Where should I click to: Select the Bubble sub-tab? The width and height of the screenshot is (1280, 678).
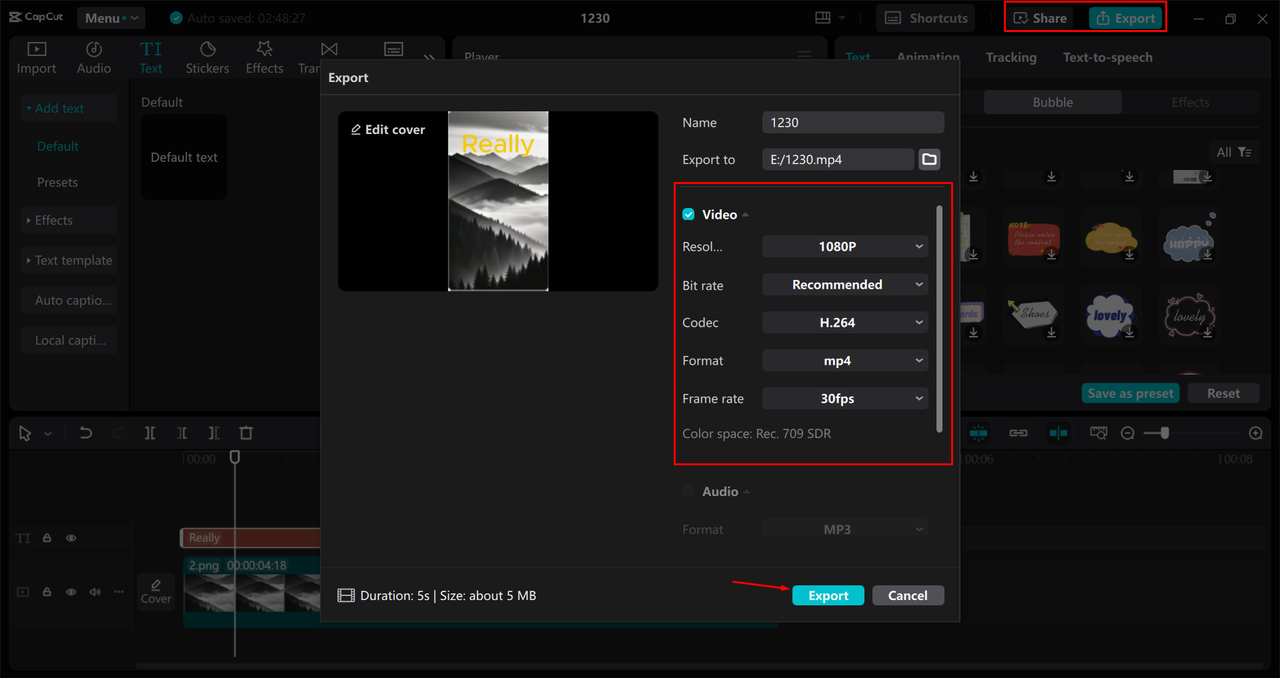[x=1053, y=102]
